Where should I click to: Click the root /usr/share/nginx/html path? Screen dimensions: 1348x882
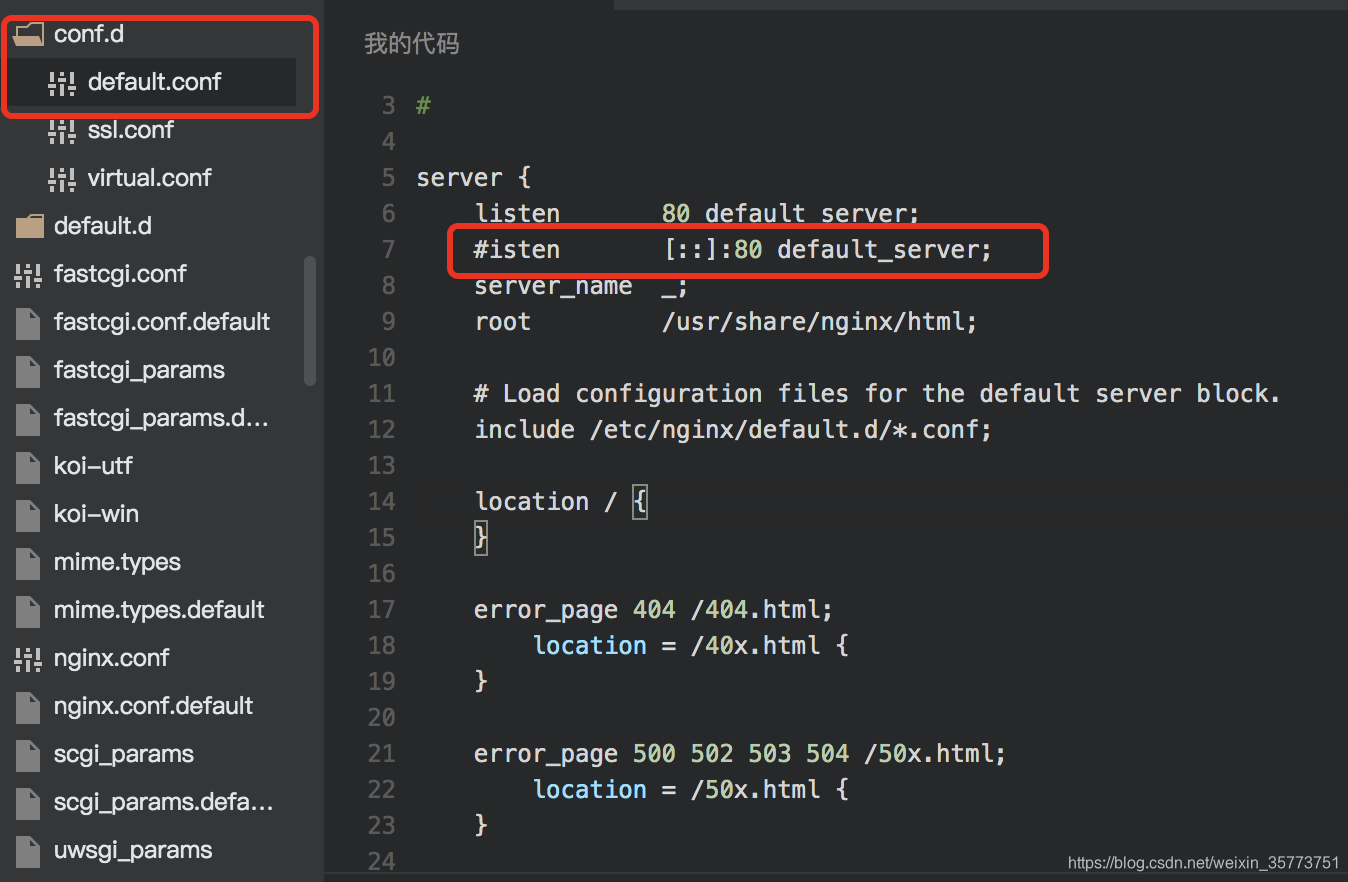click(x=819, y=322)
